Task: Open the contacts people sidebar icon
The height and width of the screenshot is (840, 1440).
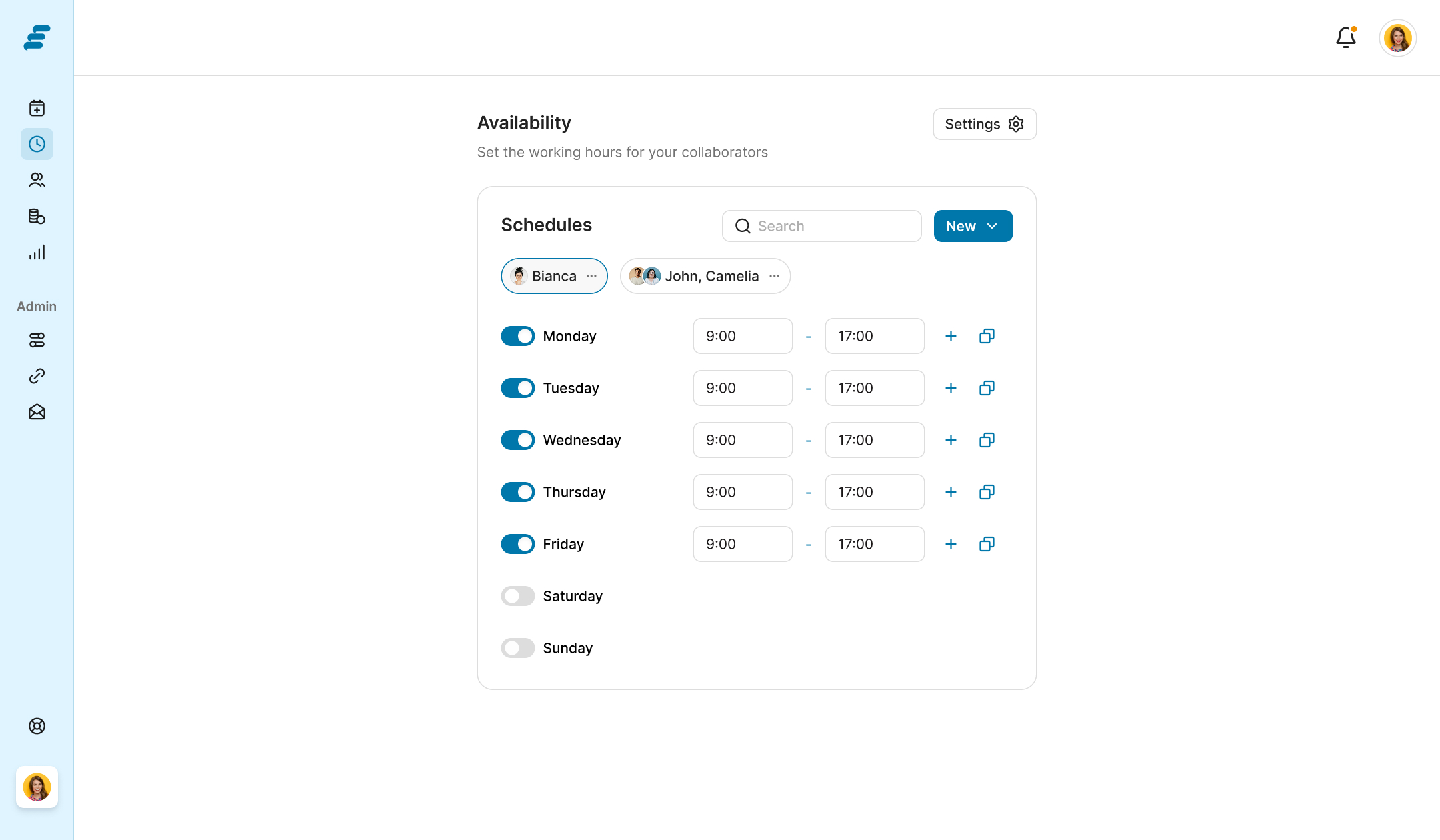Action: pos(37,180)
